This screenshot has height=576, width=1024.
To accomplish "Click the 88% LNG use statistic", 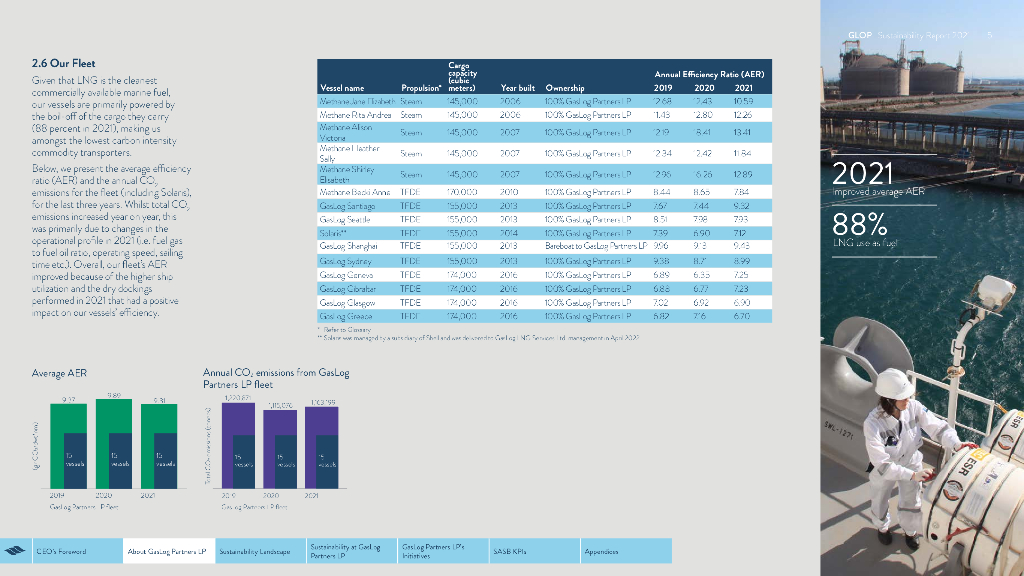I will 863,227.
